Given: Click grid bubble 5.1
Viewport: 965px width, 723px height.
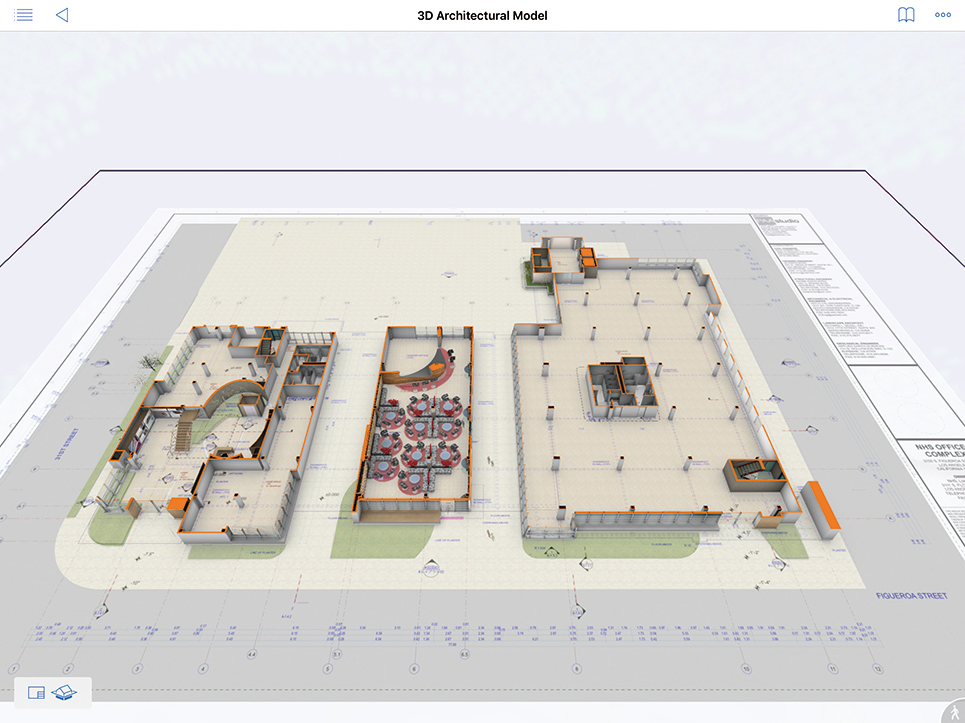Looking at the screenshot, I should (x=337, y=654).
